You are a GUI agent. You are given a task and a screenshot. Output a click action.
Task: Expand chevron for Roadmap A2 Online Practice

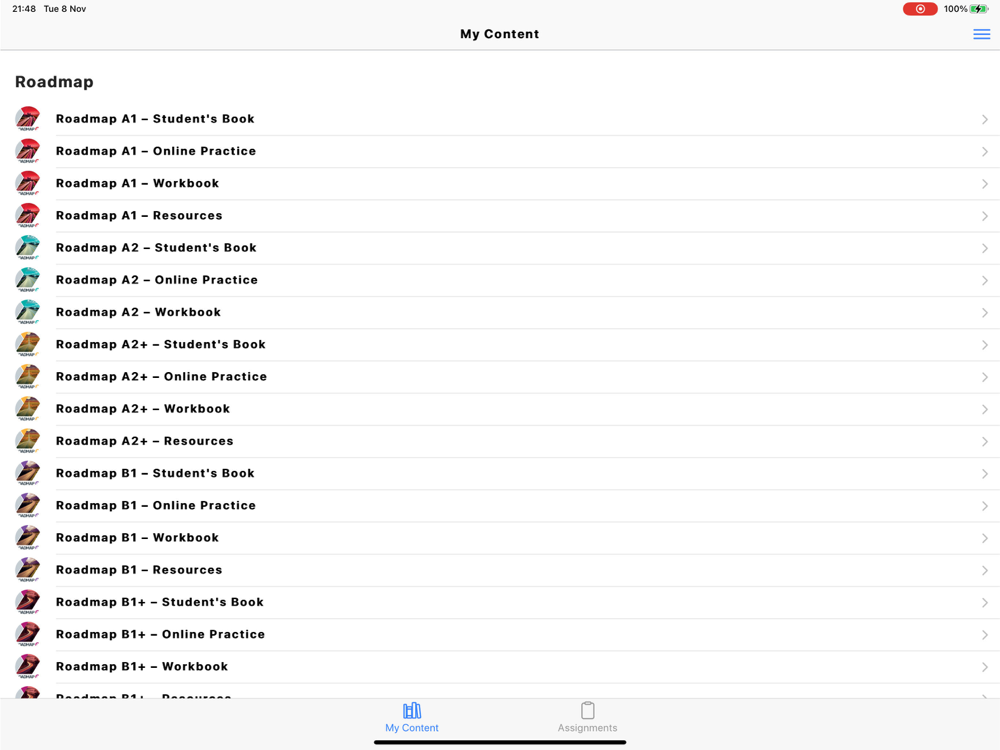[985, 281]
